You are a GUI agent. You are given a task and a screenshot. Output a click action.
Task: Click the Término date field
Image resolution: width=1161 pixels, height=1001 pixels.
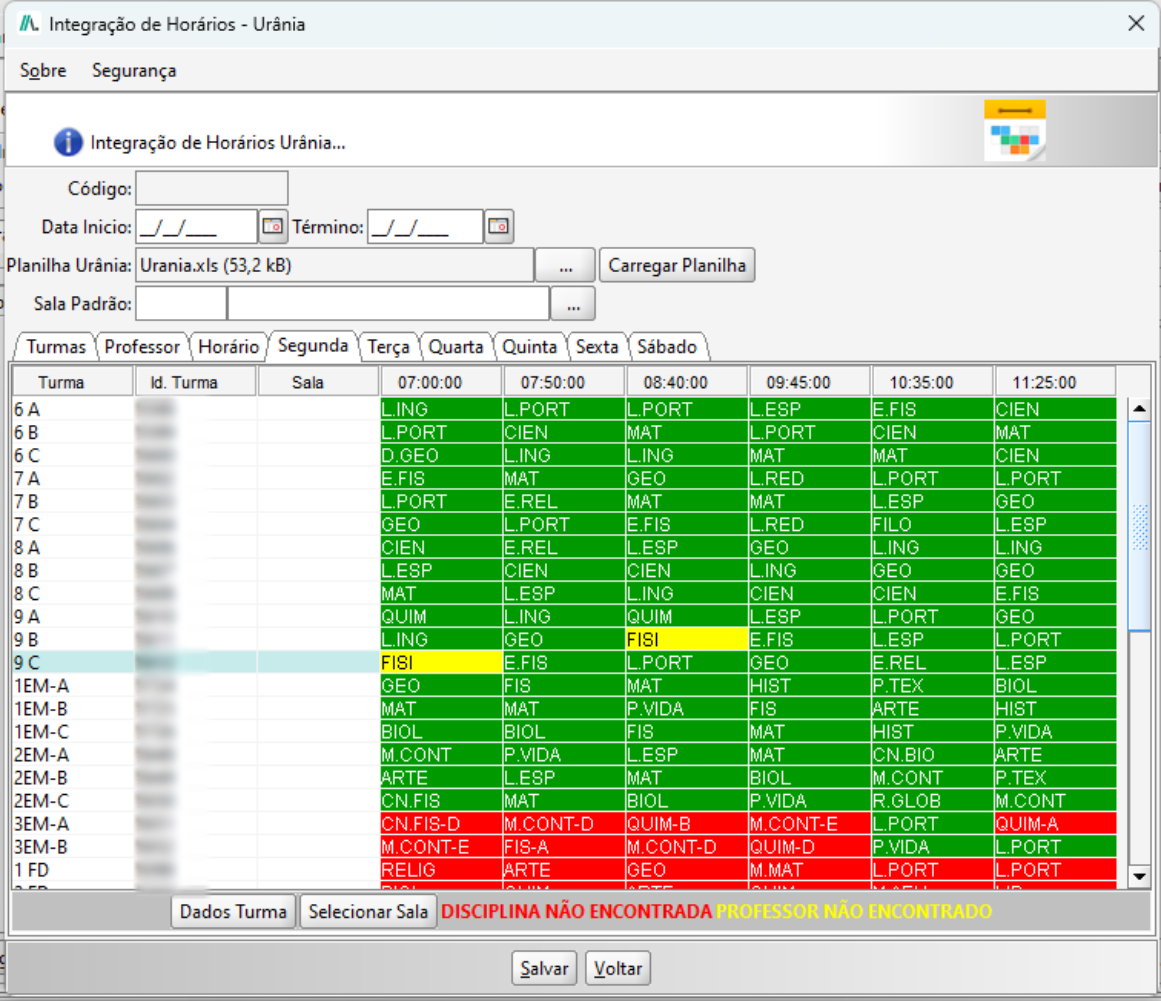[426, 227]
